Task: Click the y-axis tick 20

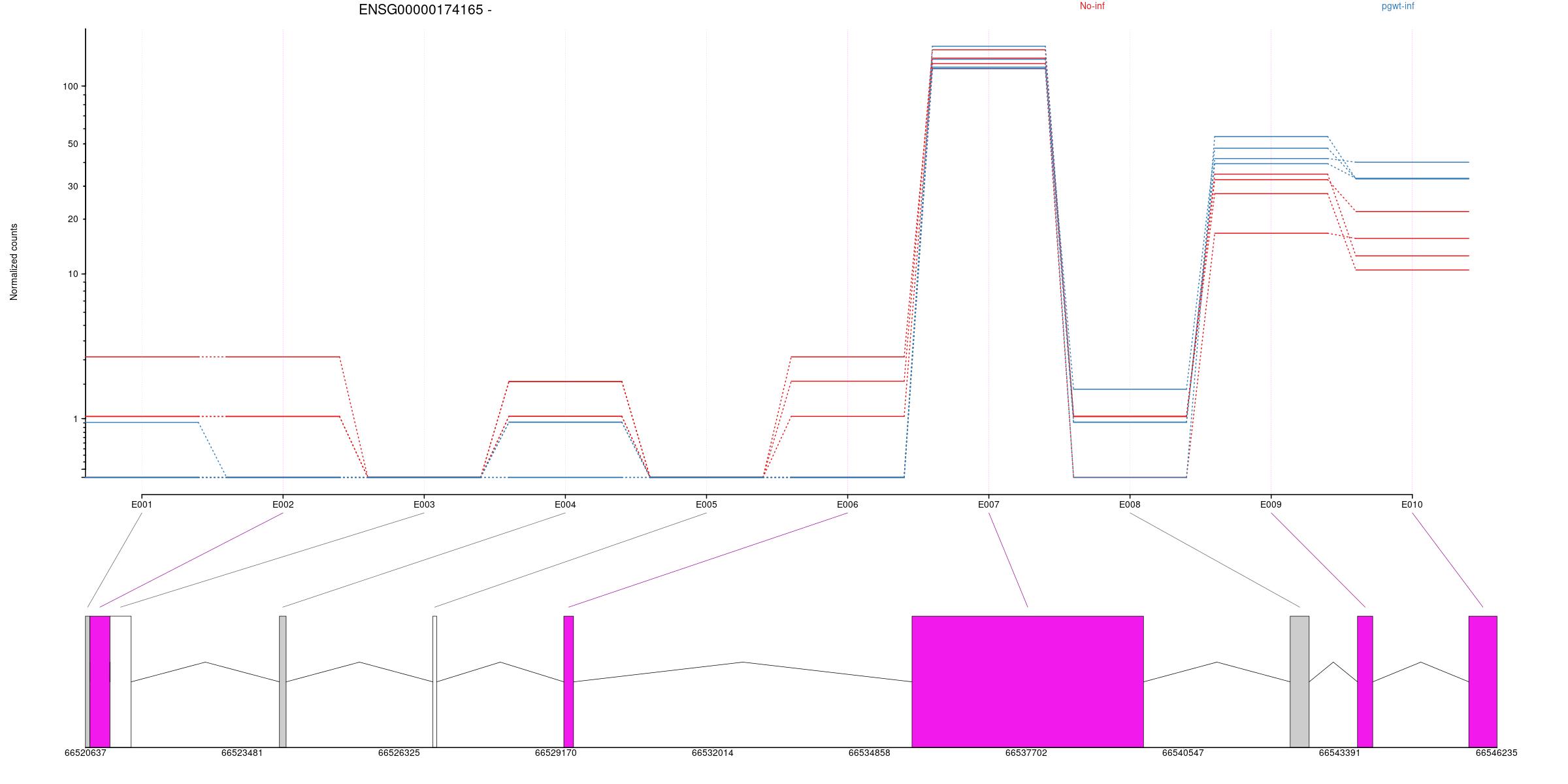Action: [73, 219]
